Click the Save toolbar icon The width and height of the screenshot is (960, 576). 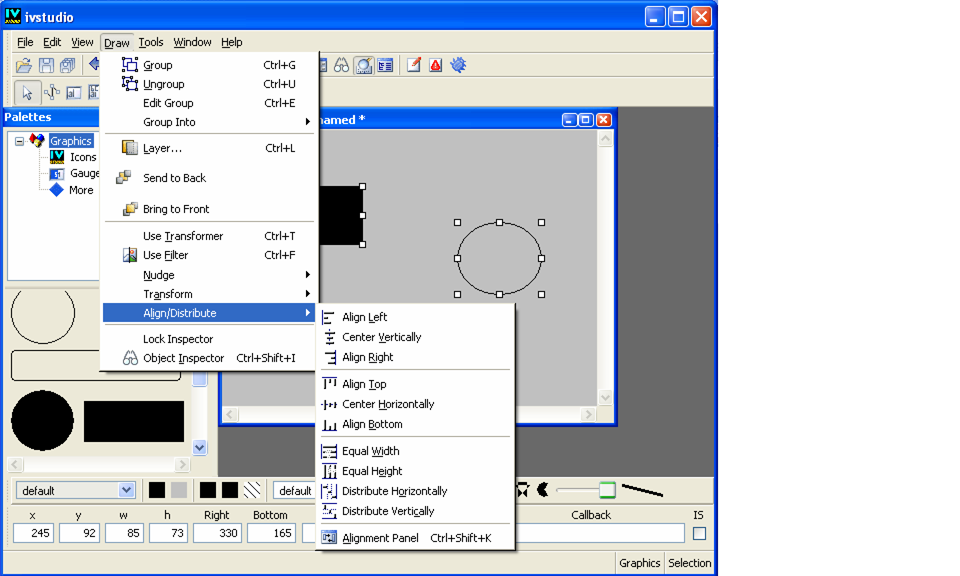coord(46,66)
